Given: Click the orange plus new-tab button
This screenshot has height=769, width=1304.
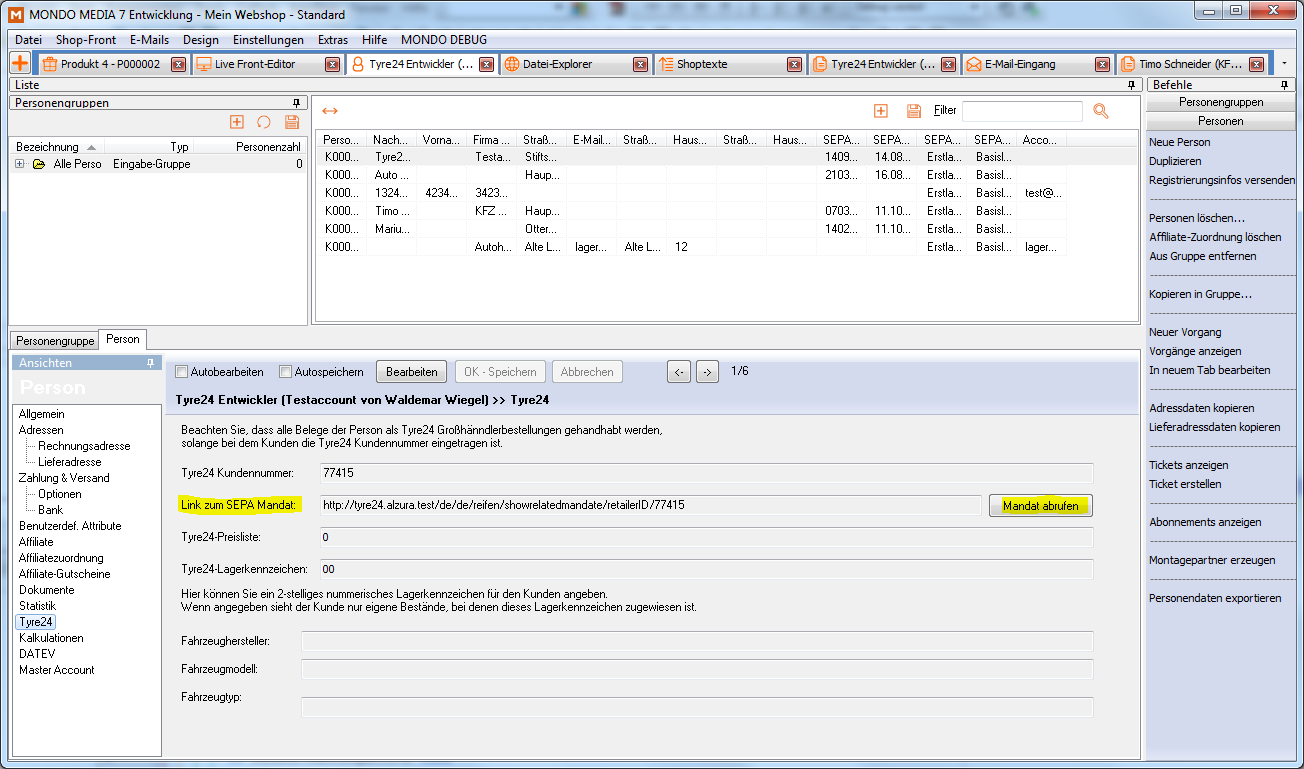Looking at the screenshot, I should click(x=20, y=63).
